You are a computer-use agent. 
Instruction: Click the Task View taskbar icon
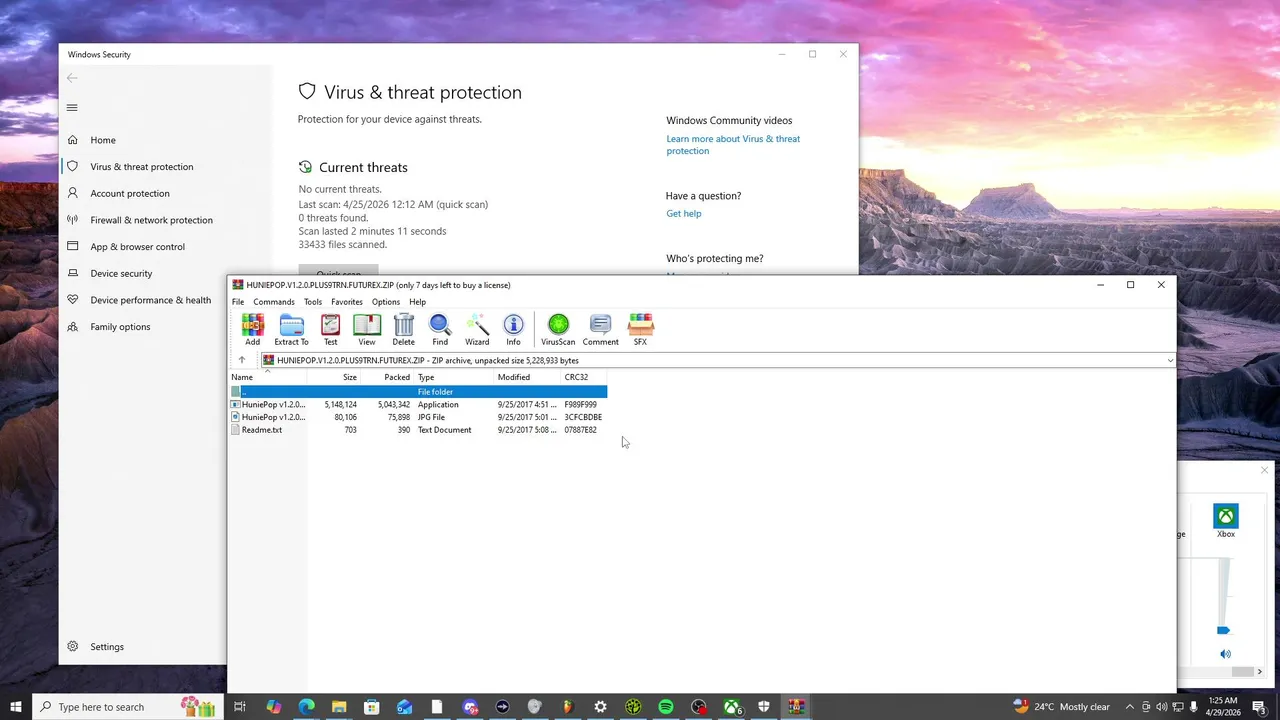tap(240, 707)
